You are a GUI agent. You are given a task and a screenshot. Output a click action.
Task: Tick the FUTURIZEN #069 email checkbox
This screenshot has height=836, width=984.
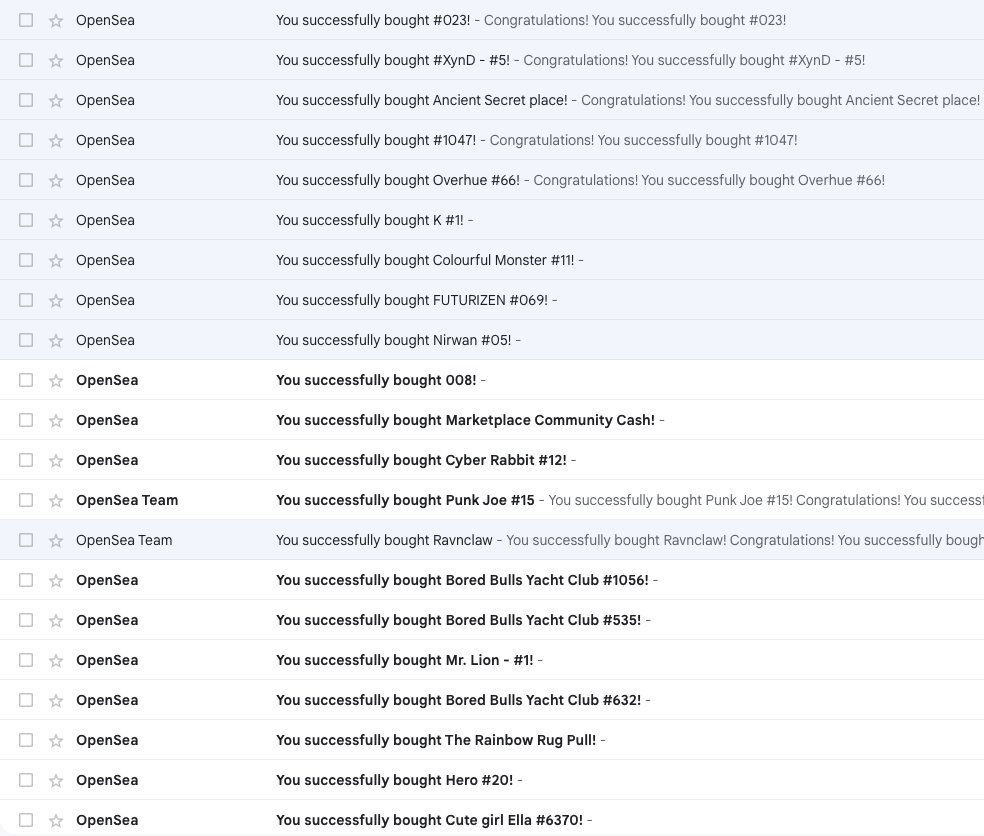click(x=26, y=300)
